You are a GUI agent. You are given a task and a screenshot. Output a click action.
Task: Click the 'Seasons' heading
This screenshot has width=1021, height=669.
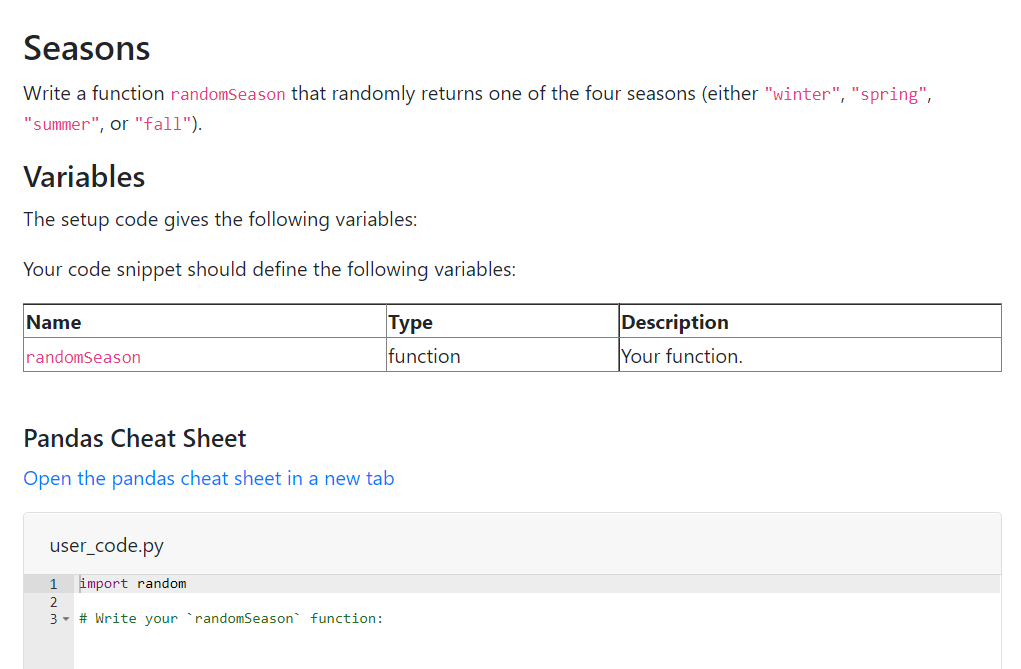pyautogui.click(x=87, y=48)
